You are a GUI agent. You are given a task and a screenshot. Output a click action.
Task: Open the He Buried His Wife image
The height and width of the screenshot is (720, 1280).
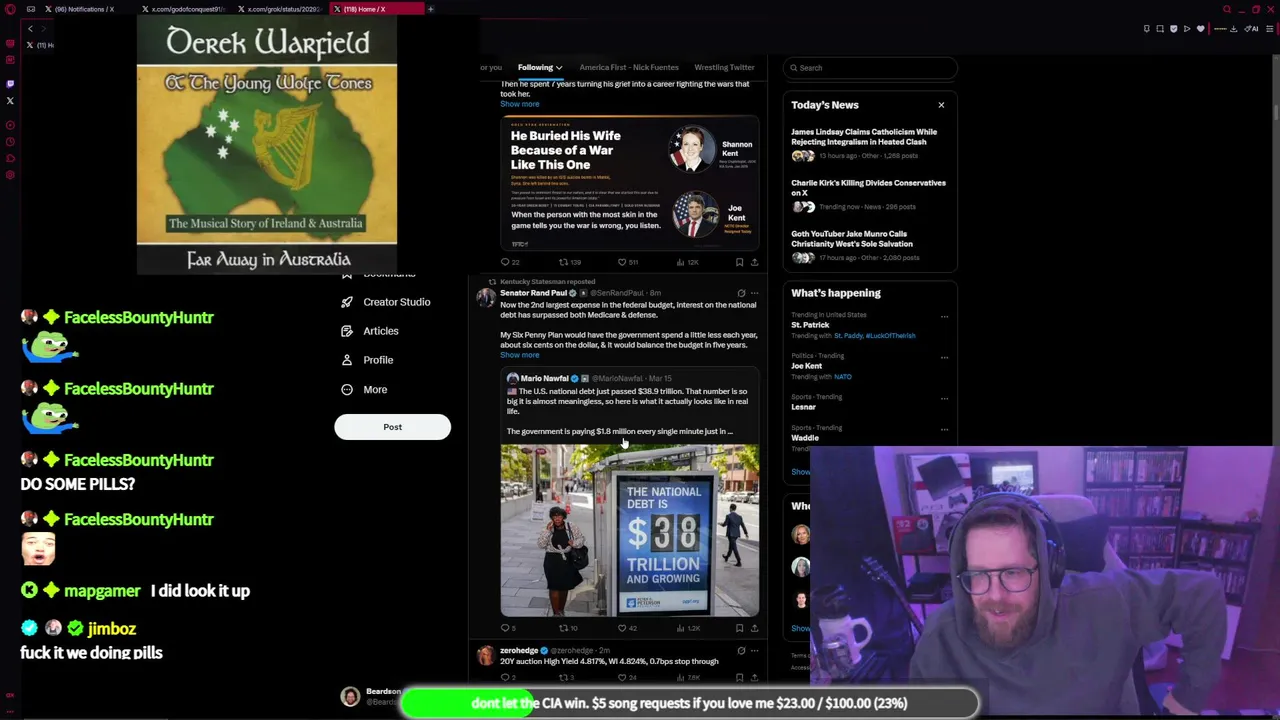(x=630, y=183)
